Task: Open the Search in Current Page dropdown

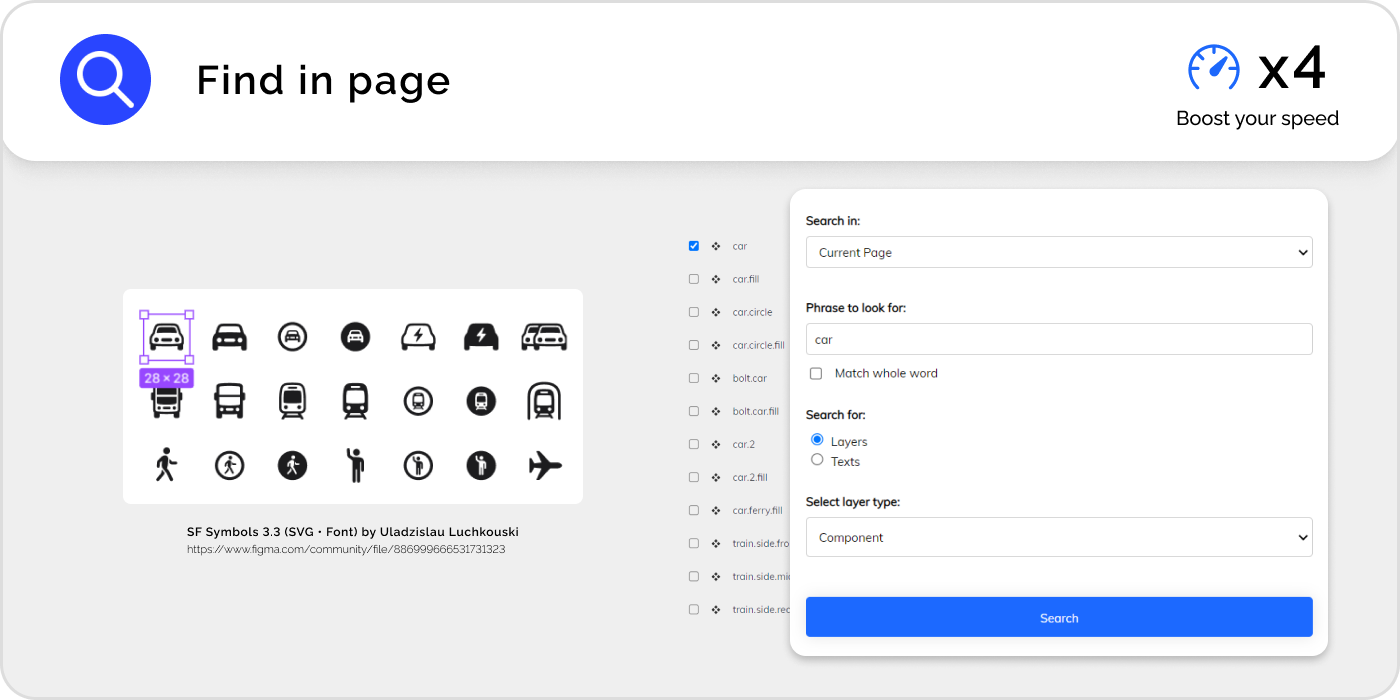Action: (x=1059, y=252)
